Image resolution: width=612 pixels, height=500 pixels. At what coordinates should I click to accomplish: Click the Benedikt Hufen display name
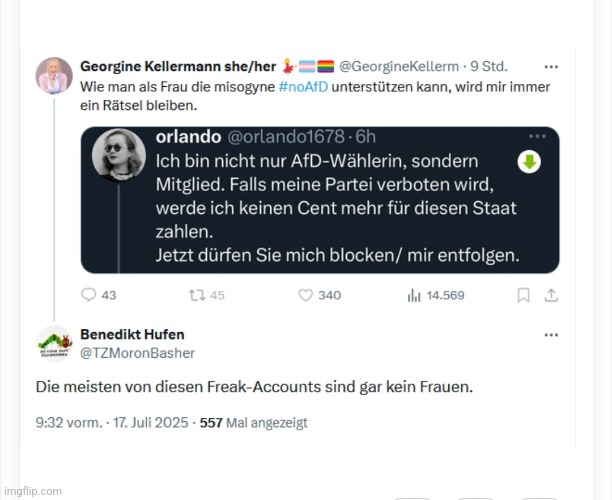pyautogui.click(x=132, y=335)
